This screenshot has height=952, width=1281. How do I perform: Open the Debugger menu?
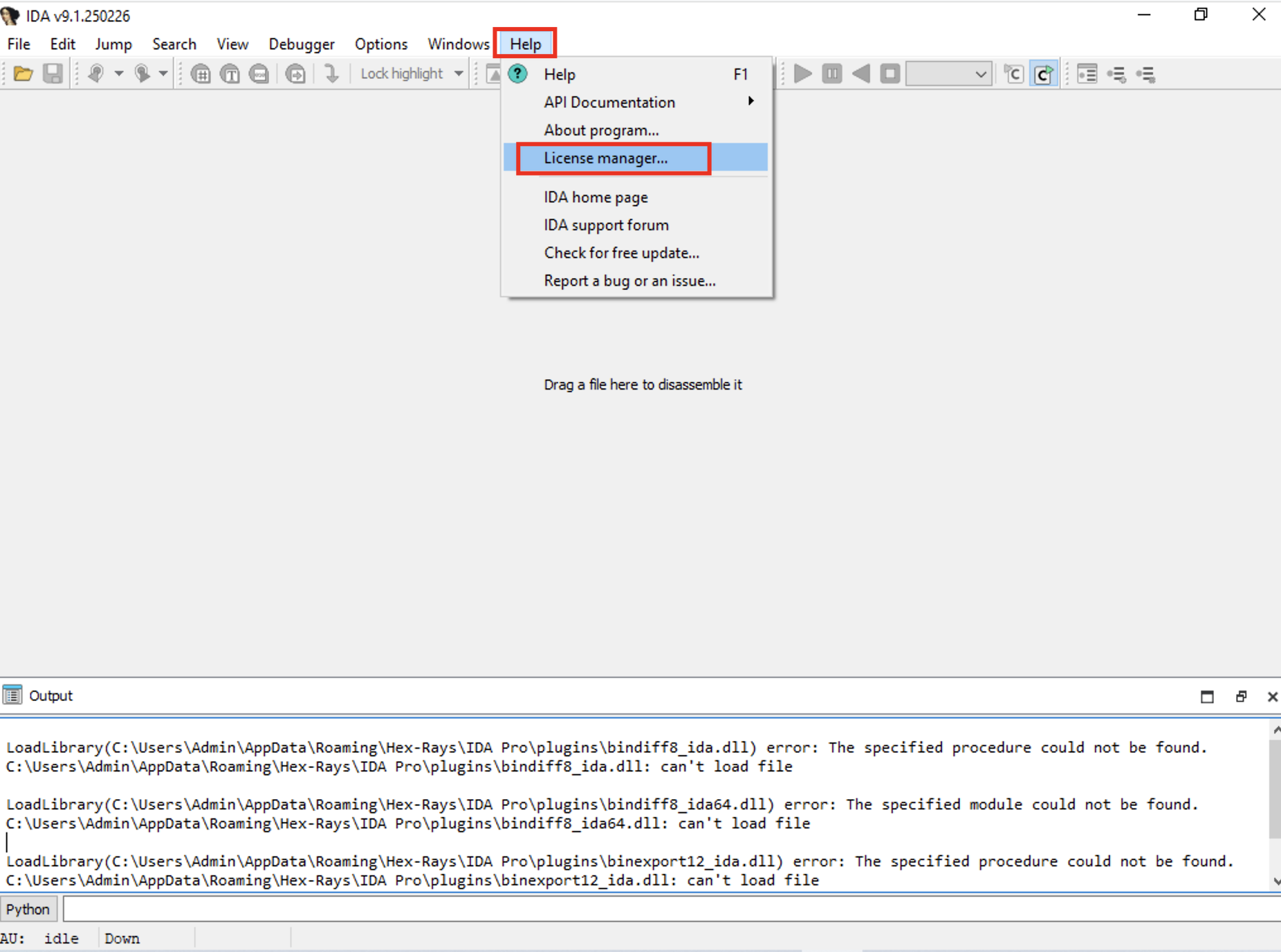pyautogui.click(x=301, y=44)
